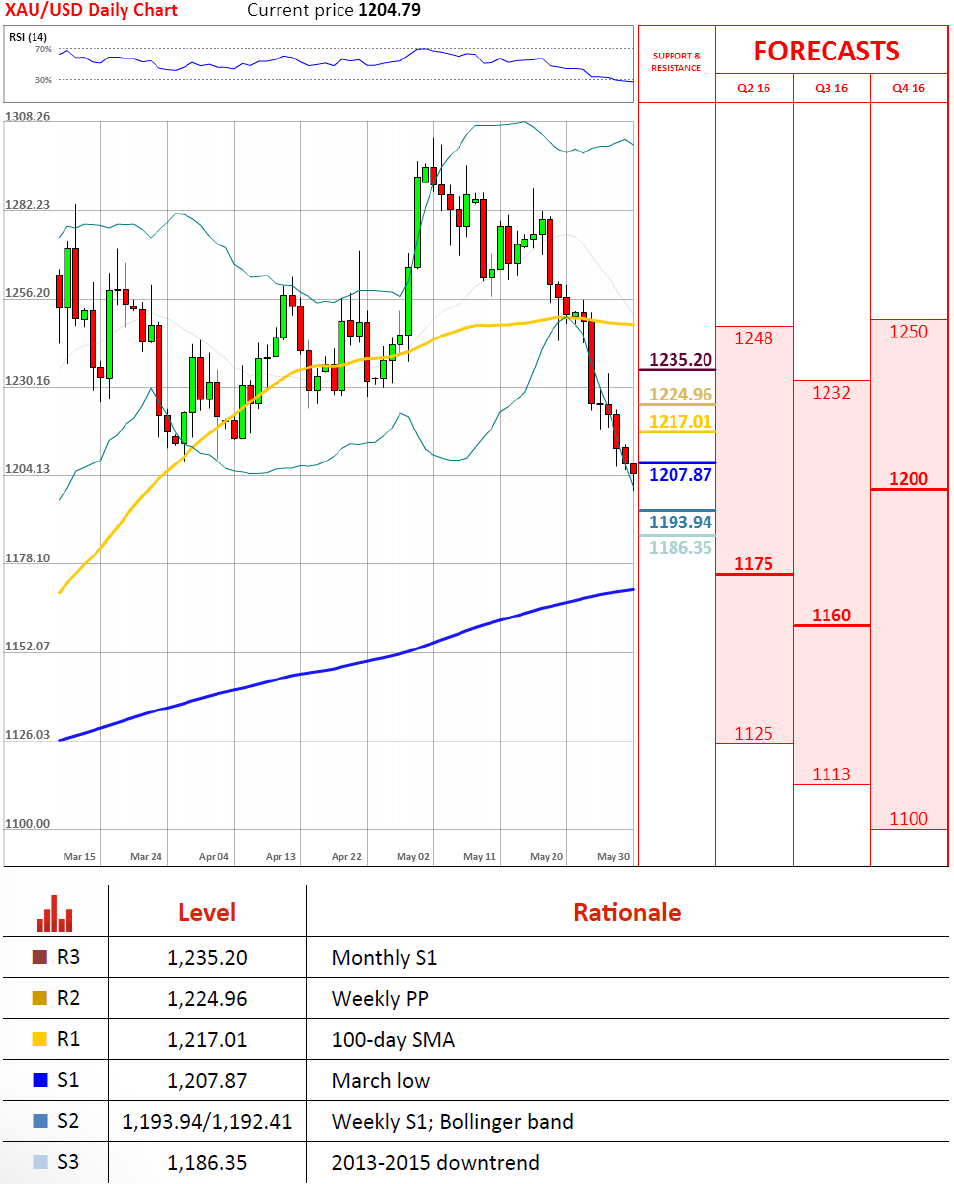Click the May 02 date axis label
The width and height of the screenshot is (954, 1184).
(x=413, y=856)
